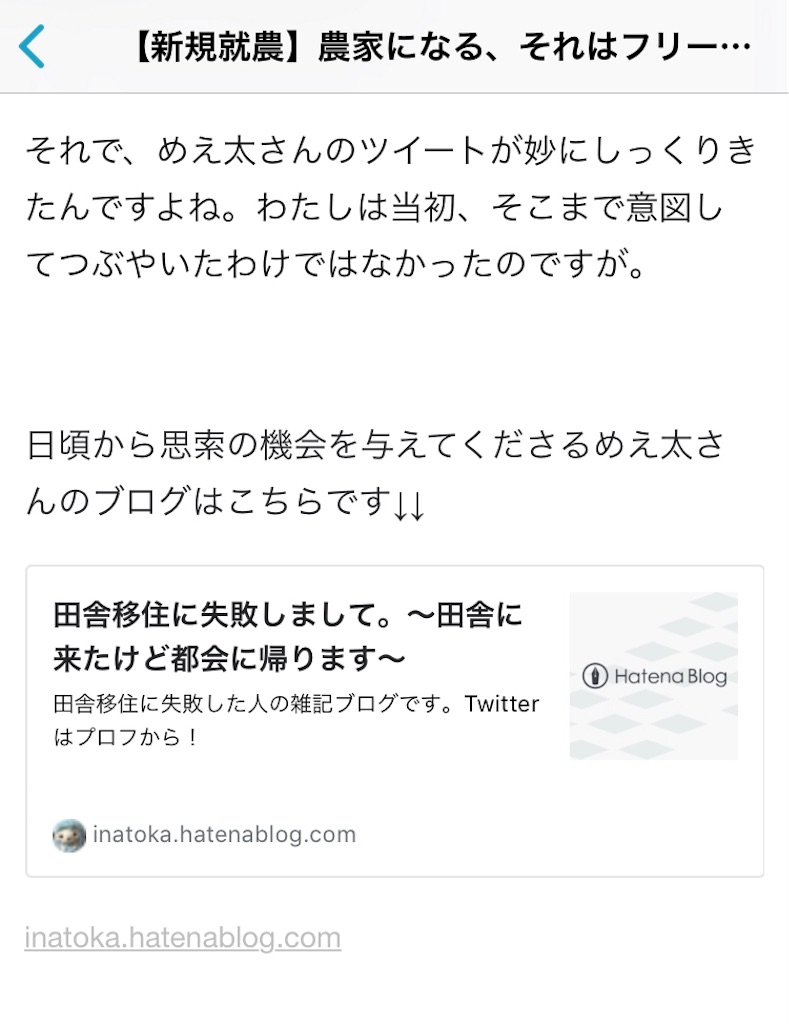This screenshot has height=1024, width=789.
Task: Return to previous page via back control
Action: [x=30, y=46]
